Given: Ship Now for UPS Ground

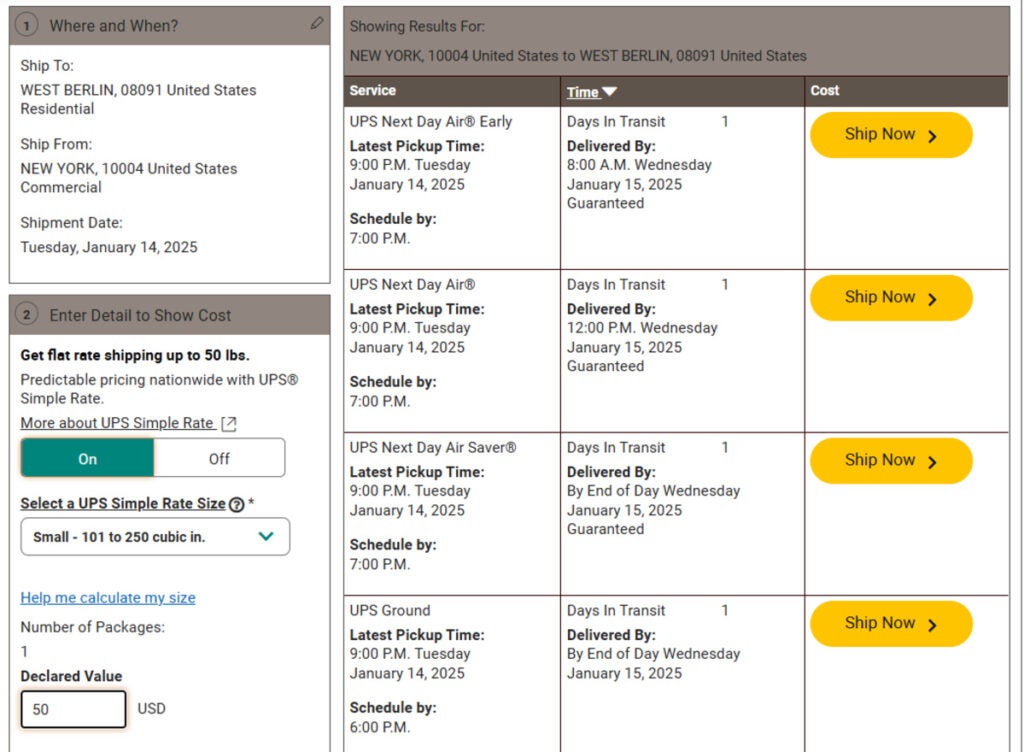Looking at the screenshot, I should click(x=891, y=623).
